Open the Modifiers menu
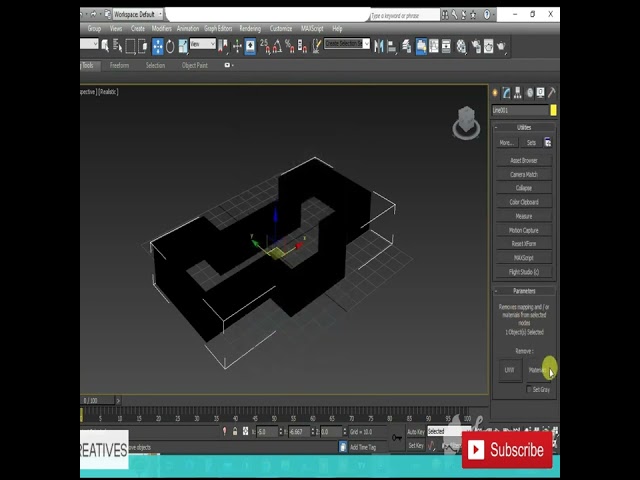Image resolution: width=640 pixels, height=480 pixels. click(162, 29)
